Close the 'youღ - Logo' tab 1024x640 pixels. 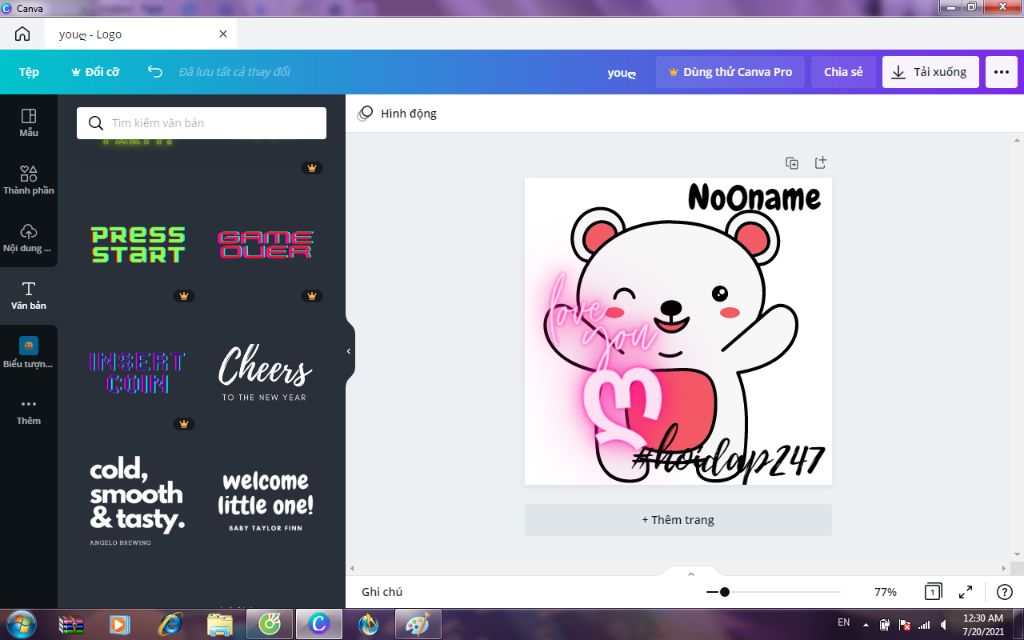(223, 34)
